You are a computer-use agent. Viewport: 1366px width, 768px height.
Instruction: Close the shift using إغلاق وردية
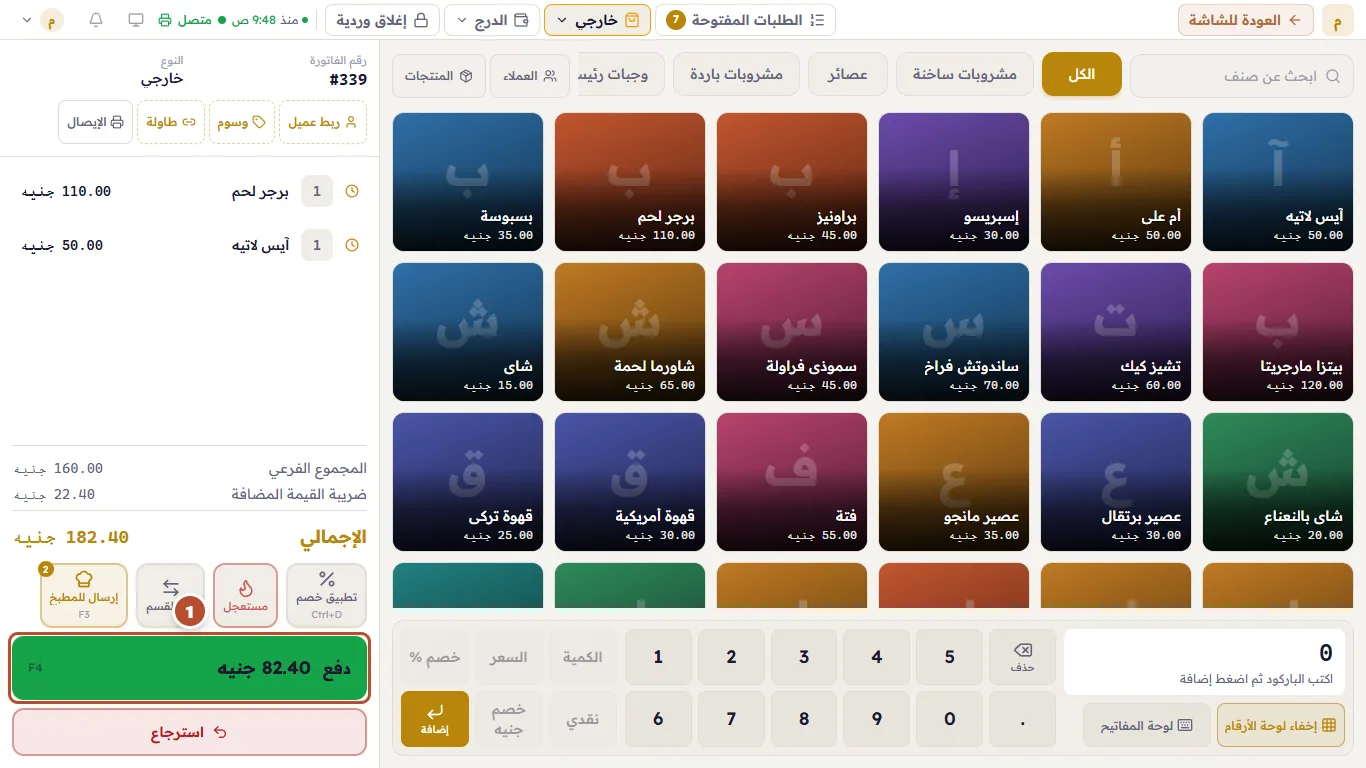[x=383, y=20]
